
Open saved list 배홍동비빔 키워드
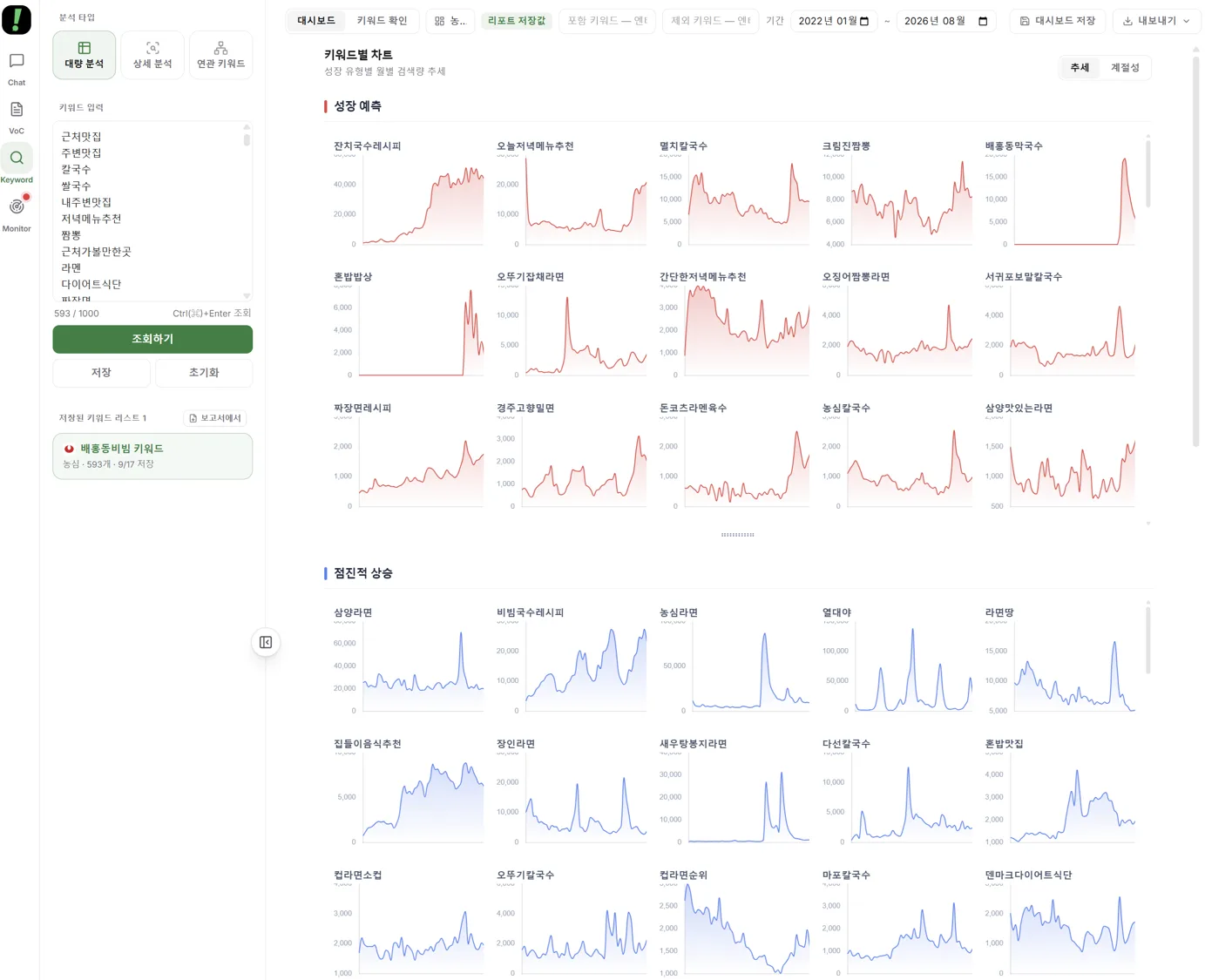click(x=152, y=456)
